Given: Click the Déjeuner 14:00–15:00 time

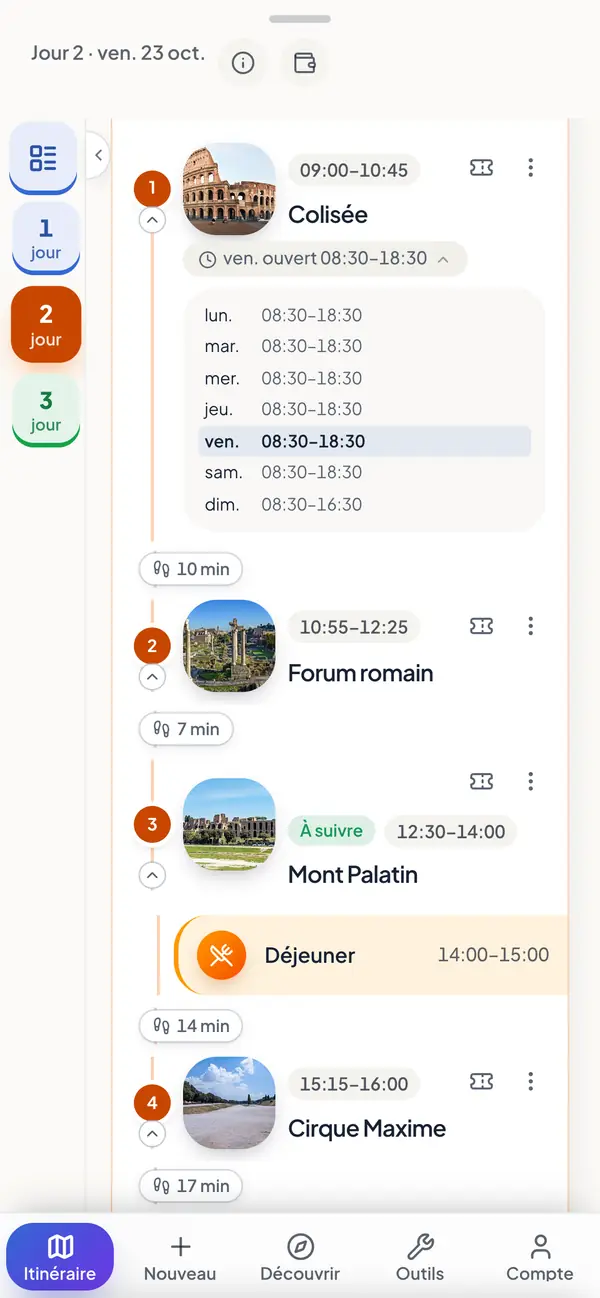Looking at the screenshot, I should (x=493, y=955).
